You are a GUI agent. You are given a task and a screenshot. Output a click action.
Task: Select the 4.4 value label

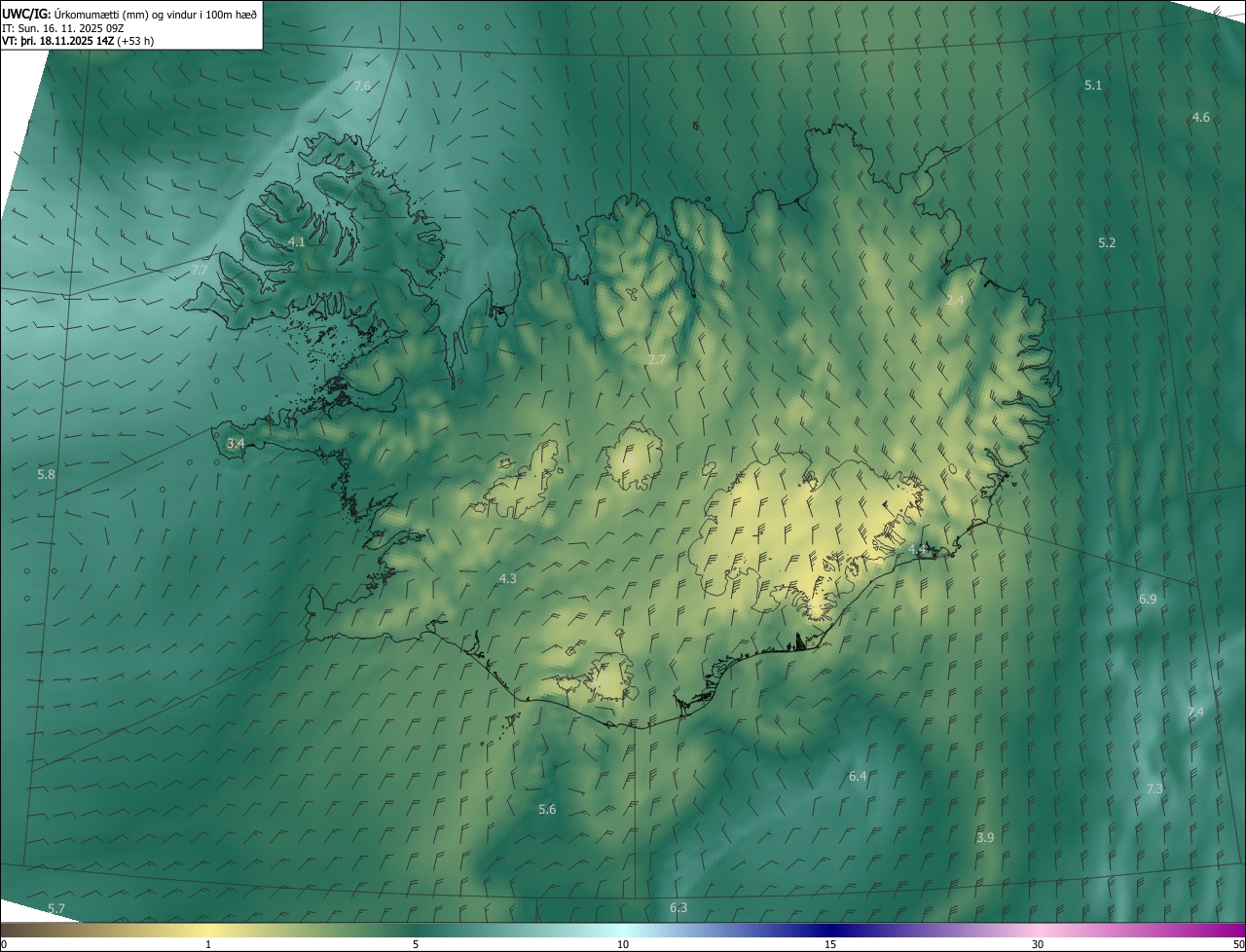[x=917, y=550]
